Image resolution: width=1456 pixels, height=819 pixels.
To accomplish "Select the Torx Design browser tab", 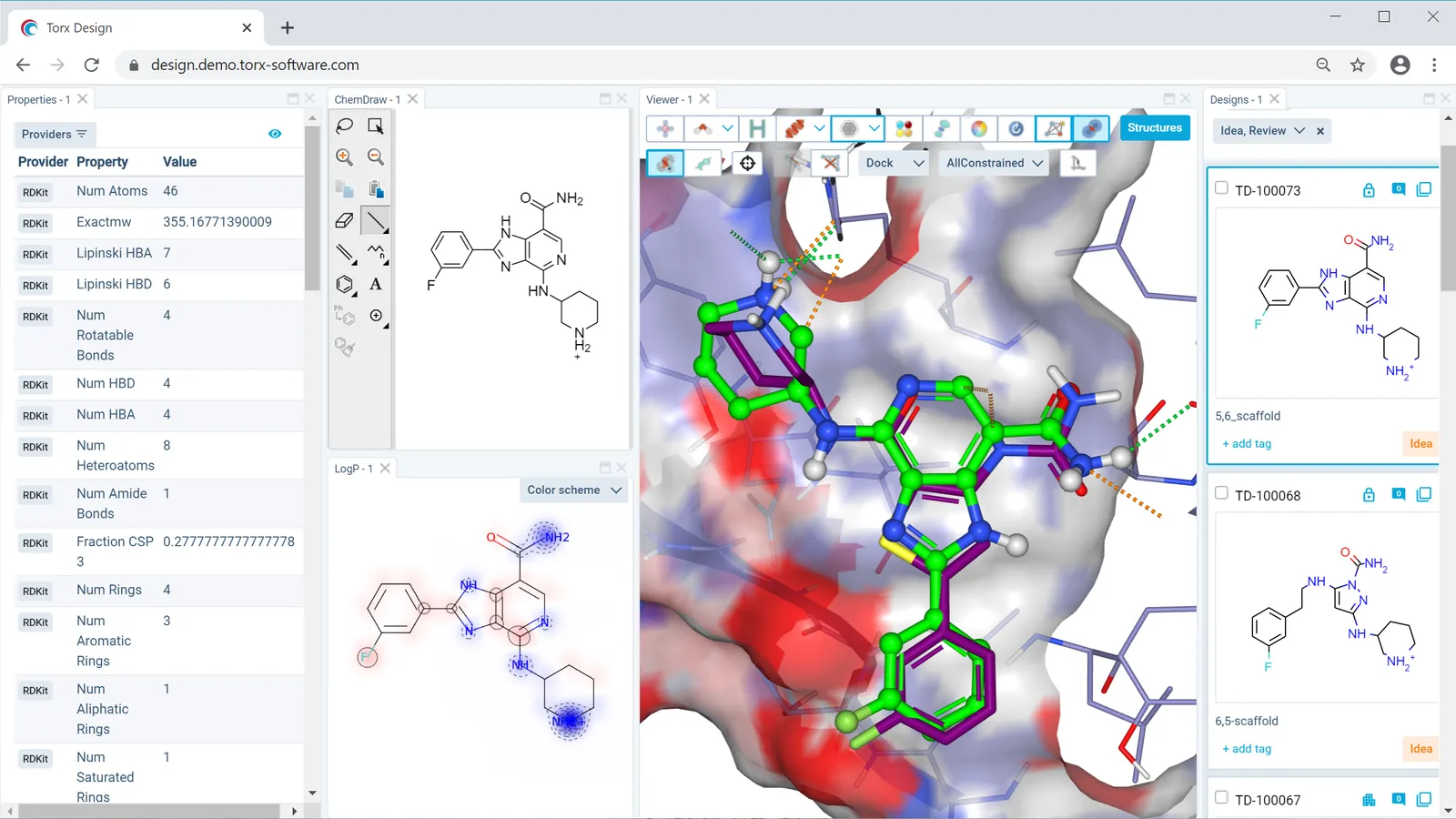I will click(136, 28).
